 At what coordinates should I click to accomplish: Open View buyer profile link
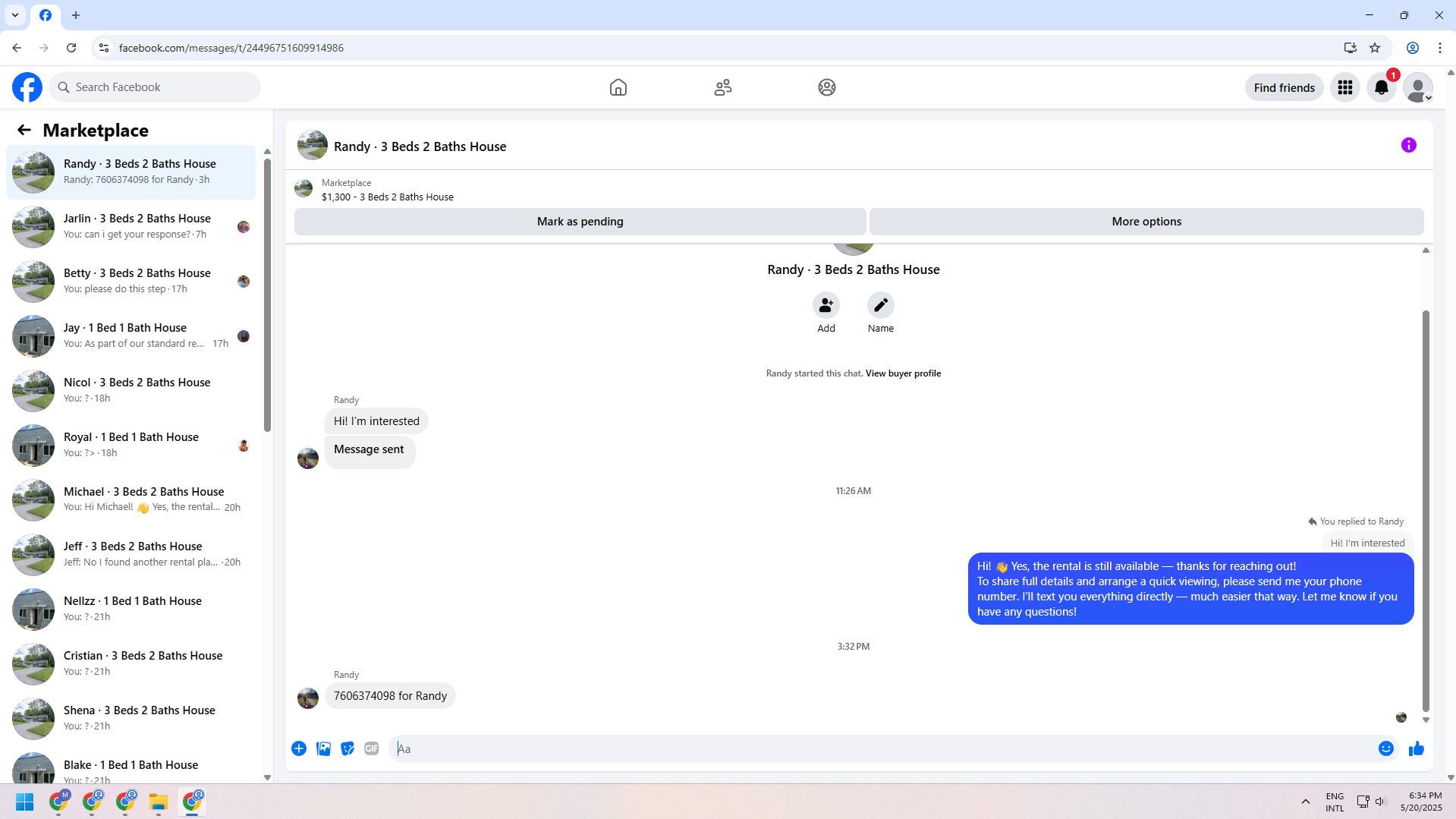point(903,373)
